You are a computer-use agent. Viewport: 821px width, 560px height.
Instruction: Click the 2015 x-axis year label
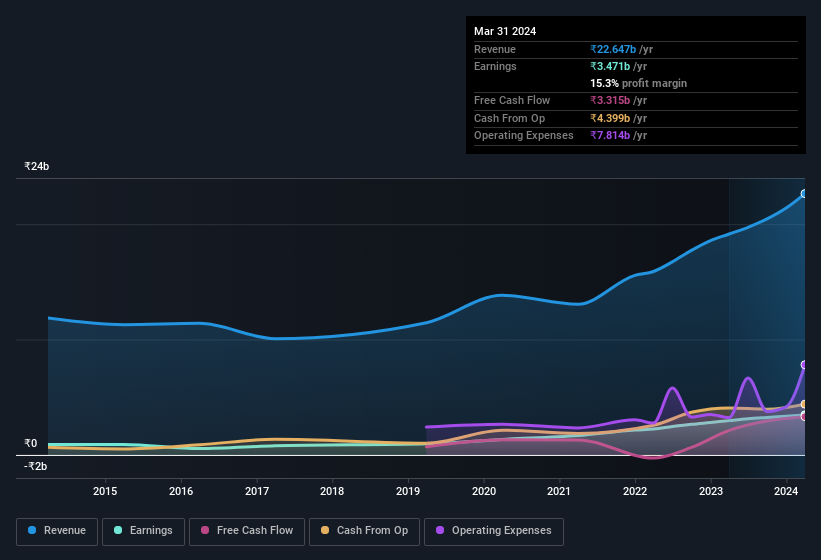point(105,491)
